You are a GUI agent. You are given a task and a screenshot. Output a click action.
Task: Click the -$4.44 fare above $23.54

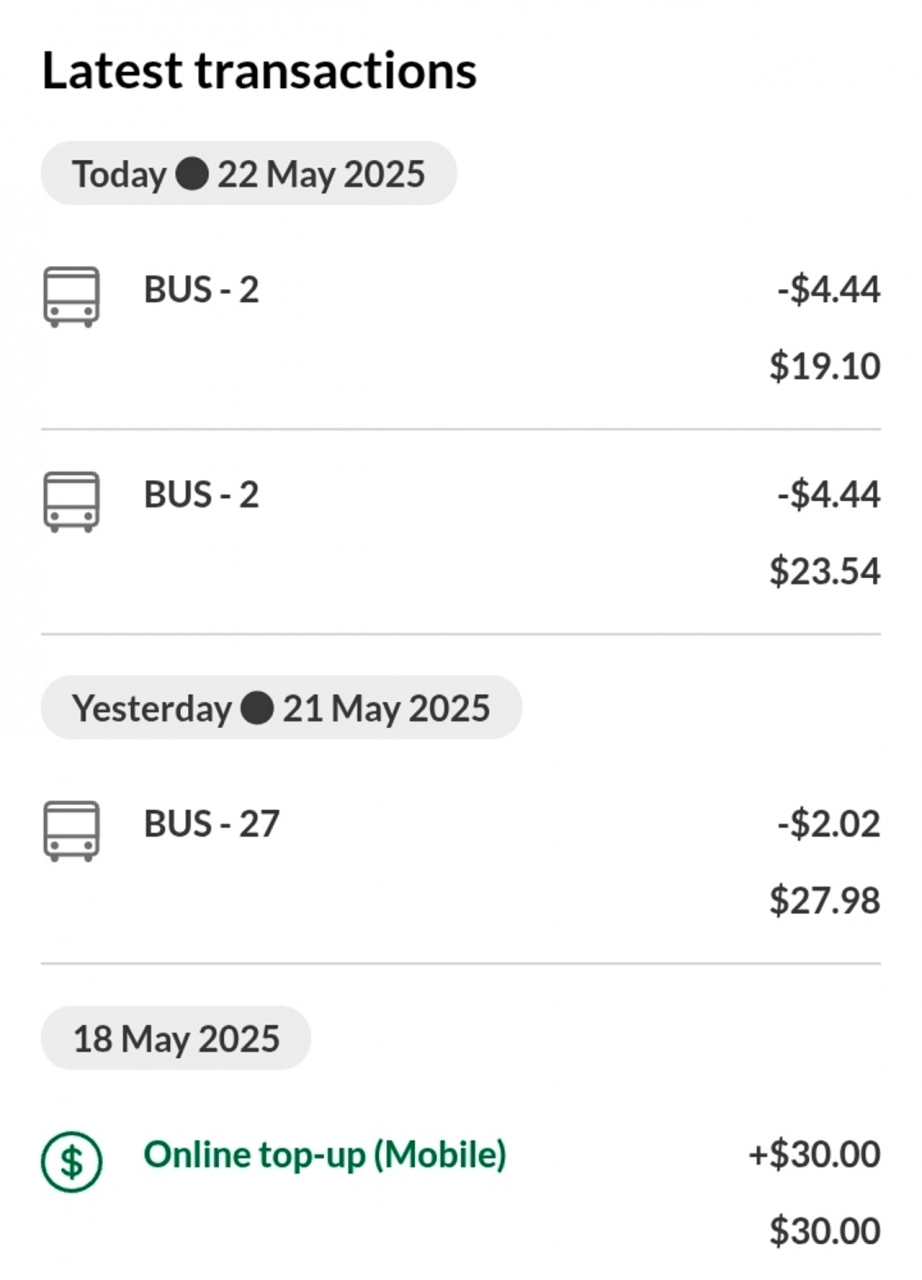(x=828, y=495)
